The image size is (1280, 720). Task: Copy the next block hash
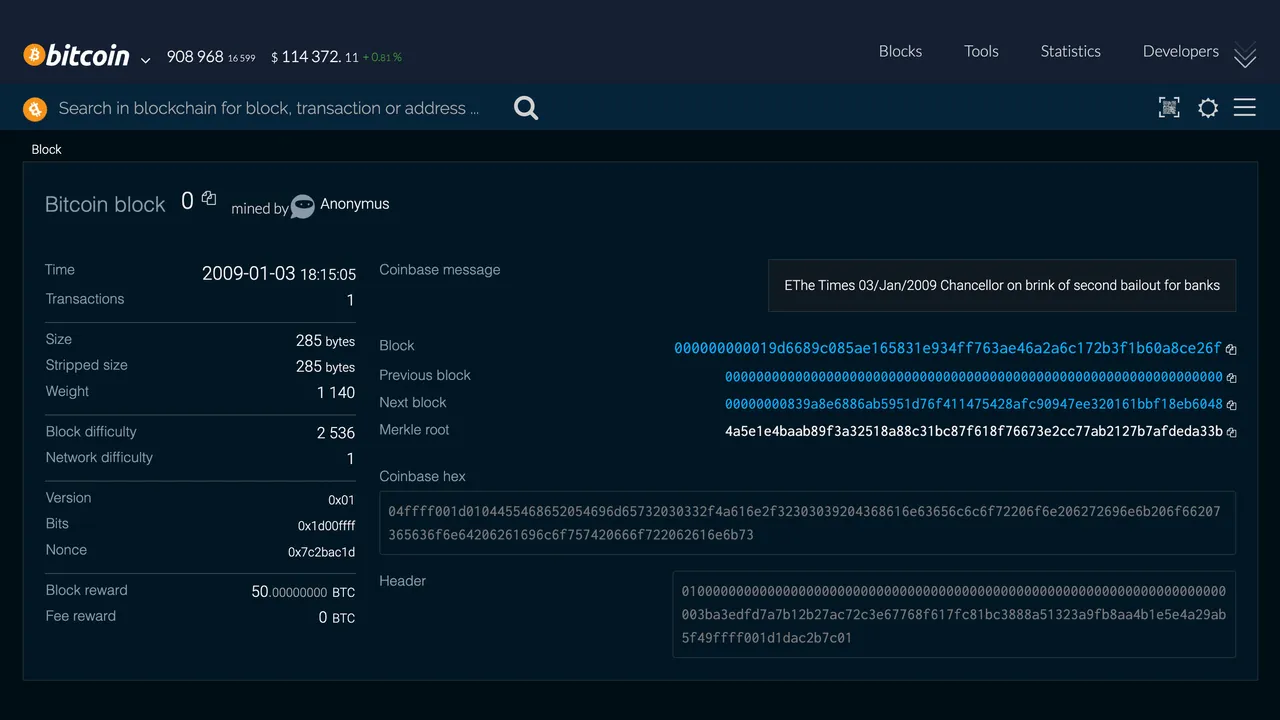pos(1231,405)
